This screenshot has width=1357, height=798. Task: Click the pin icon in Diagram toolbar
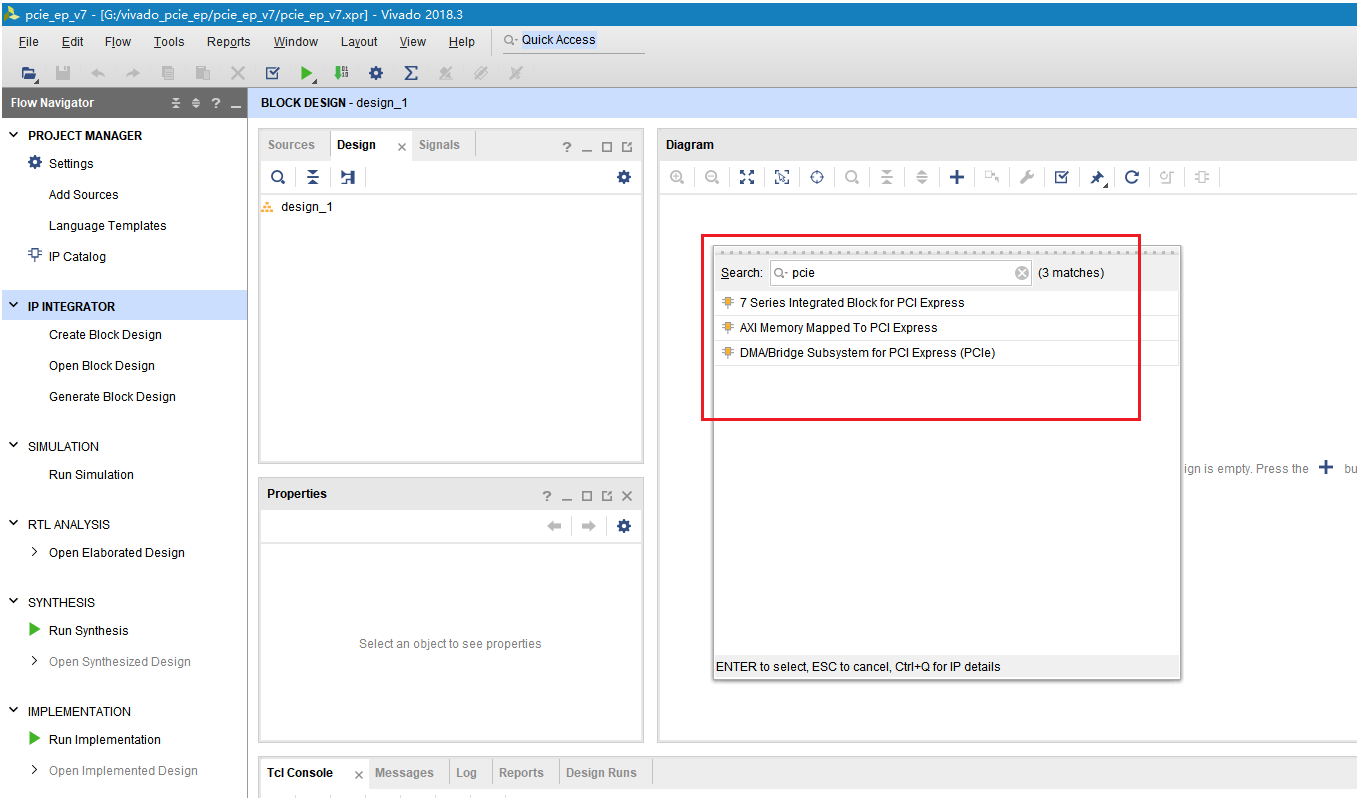click(1097, 177)
